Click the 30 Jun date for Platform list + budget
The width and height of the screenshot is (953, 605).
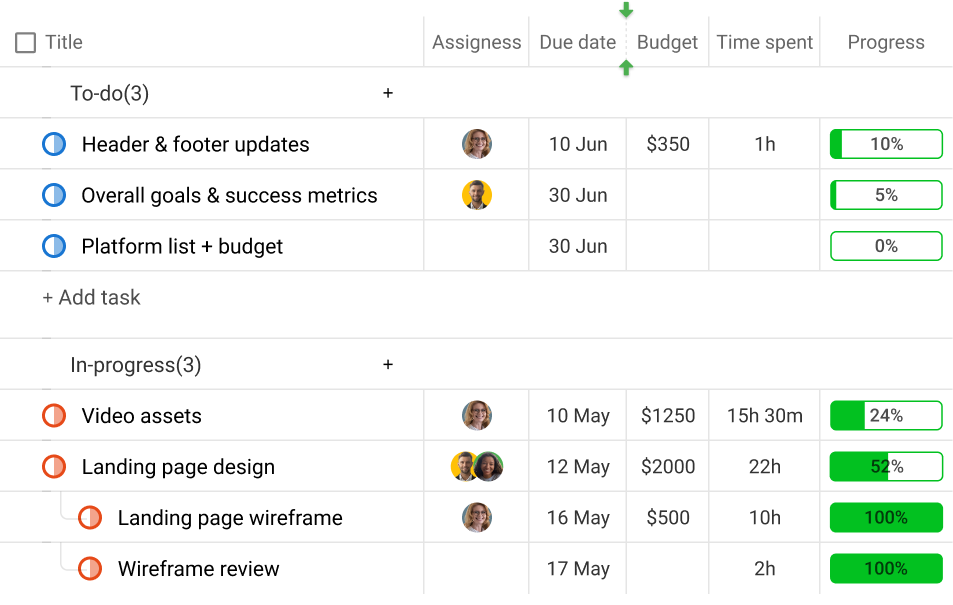(578, 246)
